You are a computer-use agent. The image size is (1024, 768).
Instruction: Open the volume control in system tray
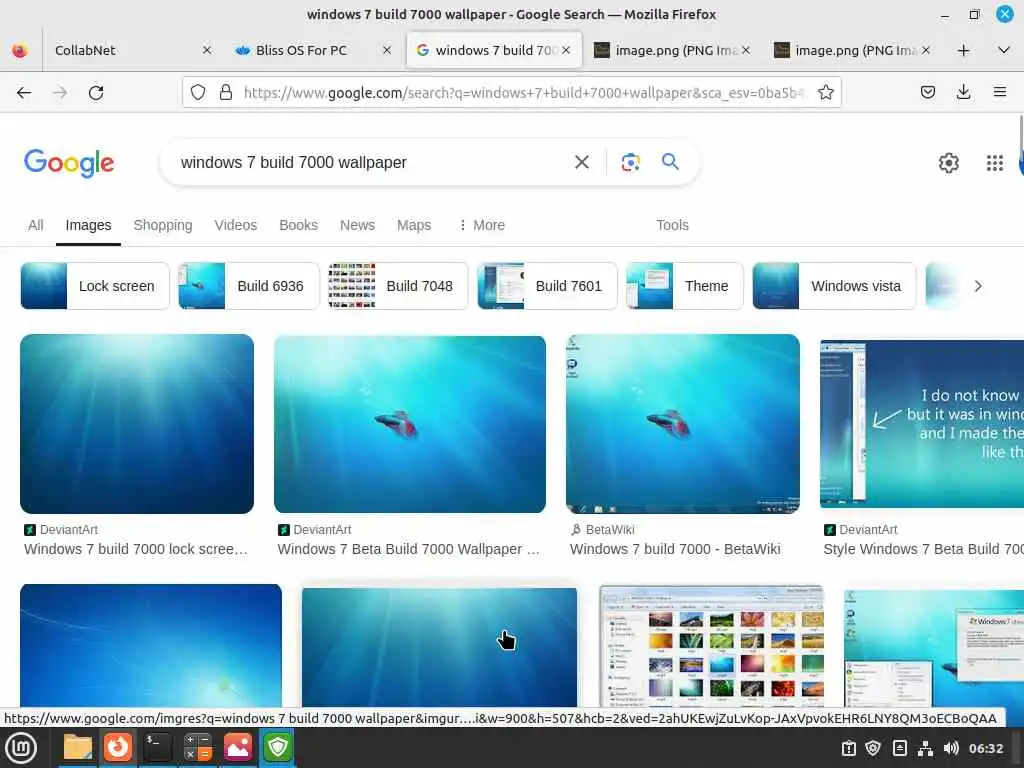[951, 748]
